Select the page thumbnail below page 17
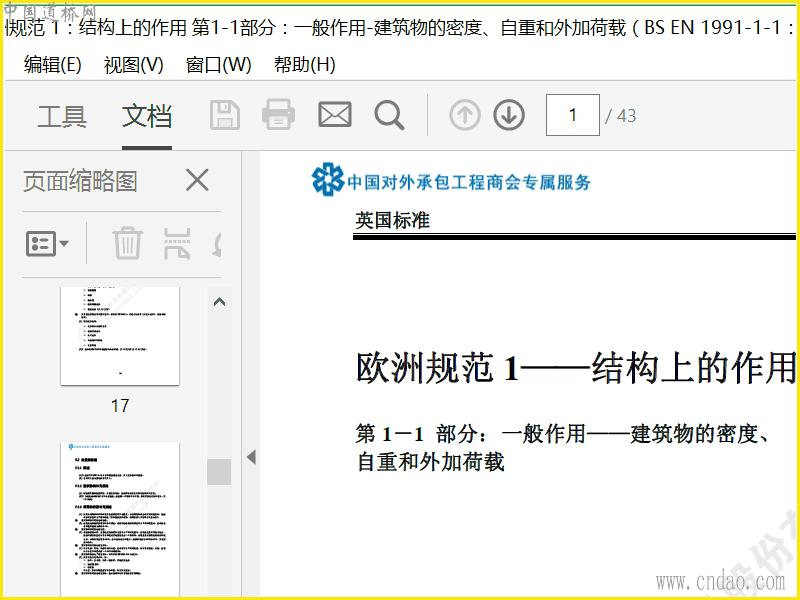Viewport: 800px width, 600px height. click(120, 519)
